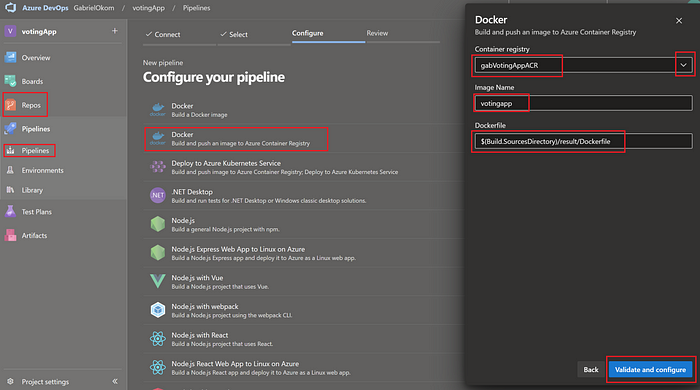Expand the Container registry dropdown arrow
This screenshot has height=390, width=700.
pyautogui.click(x=683, y=65)
